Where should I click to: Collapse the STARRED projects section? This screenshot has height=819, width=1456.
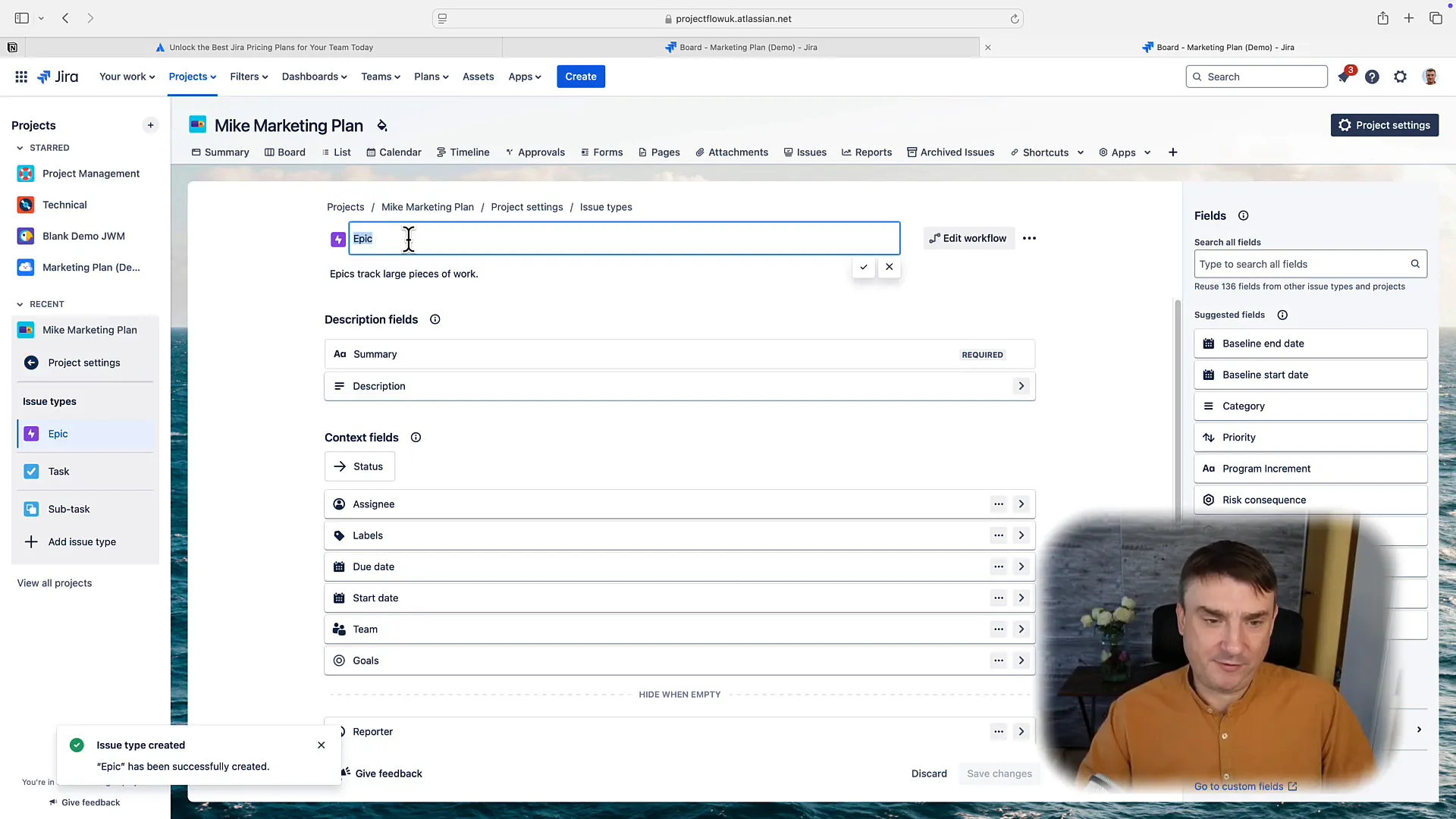[x=20, y=148]
